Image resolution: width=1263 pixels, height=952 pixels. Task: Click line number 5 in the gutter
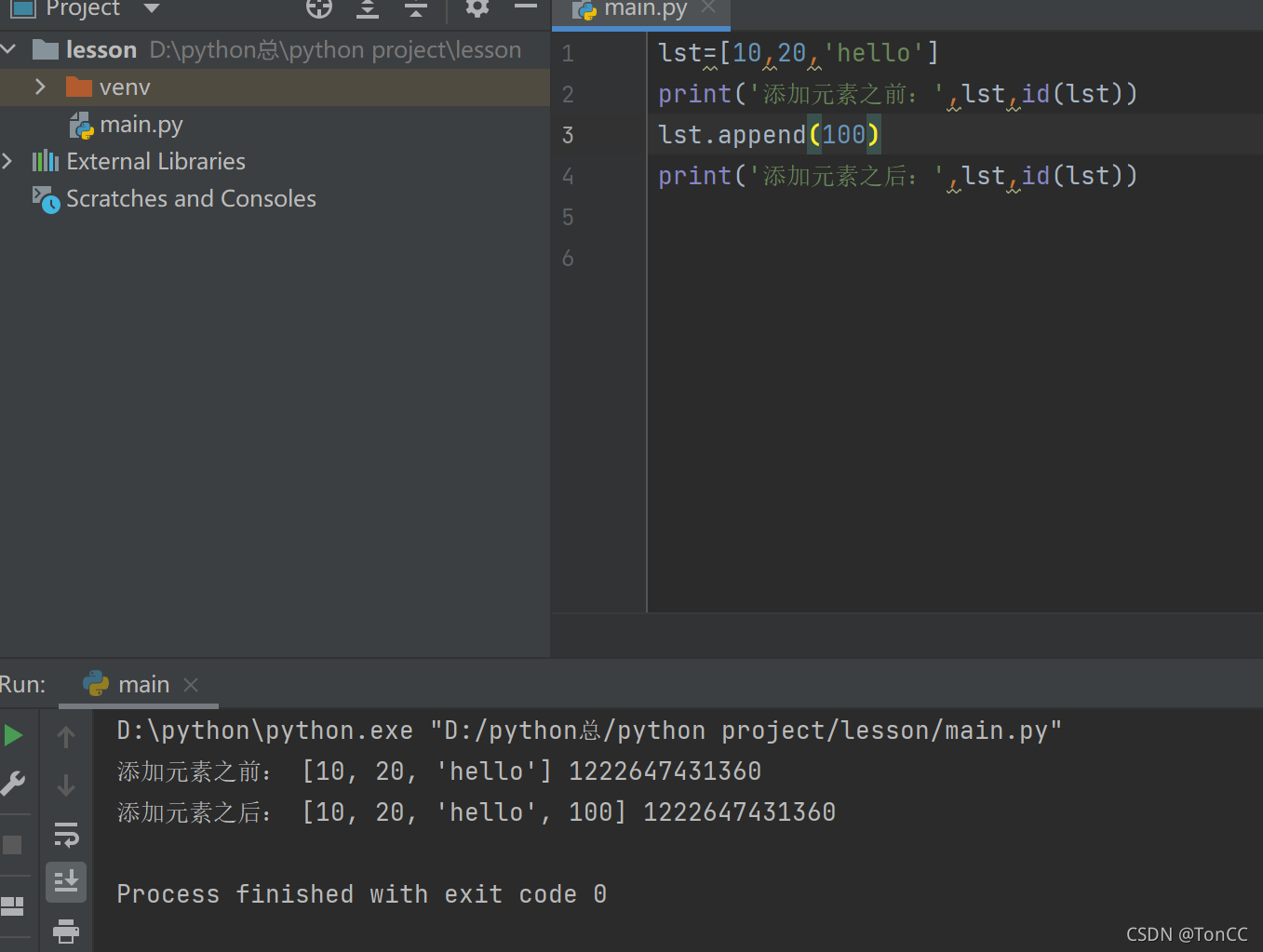[568, 217]
